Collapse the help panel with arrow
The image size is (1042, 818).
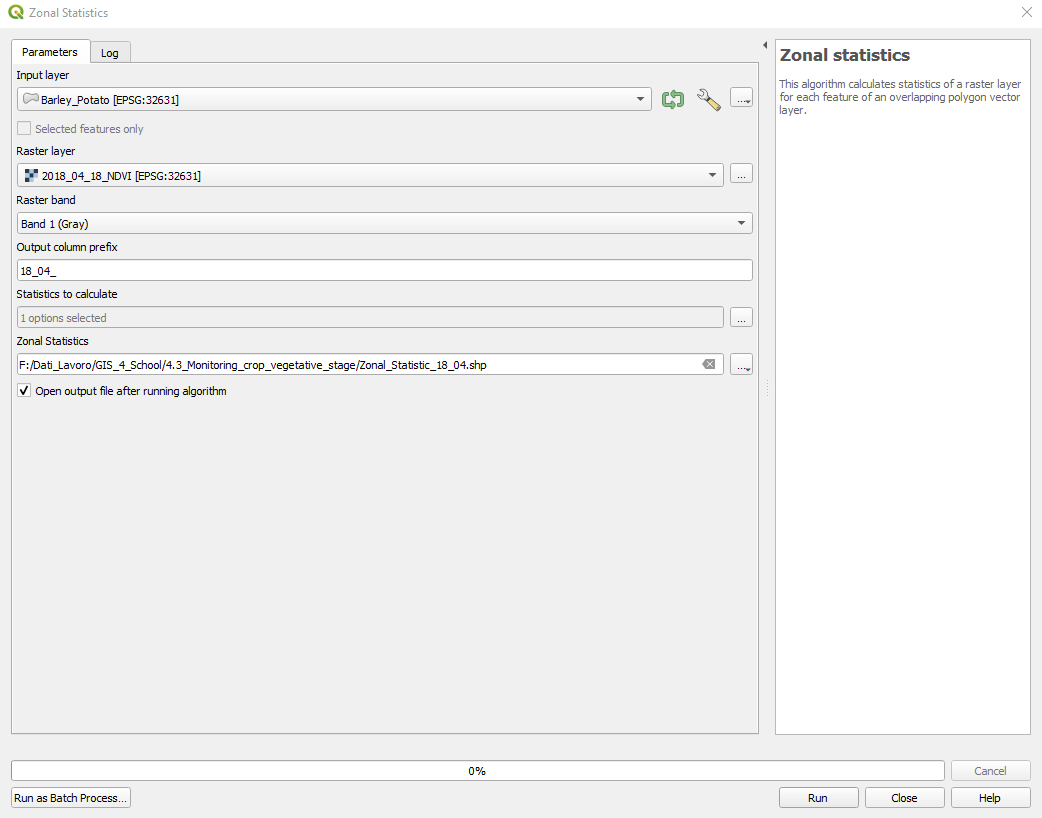tap(765, 45)
